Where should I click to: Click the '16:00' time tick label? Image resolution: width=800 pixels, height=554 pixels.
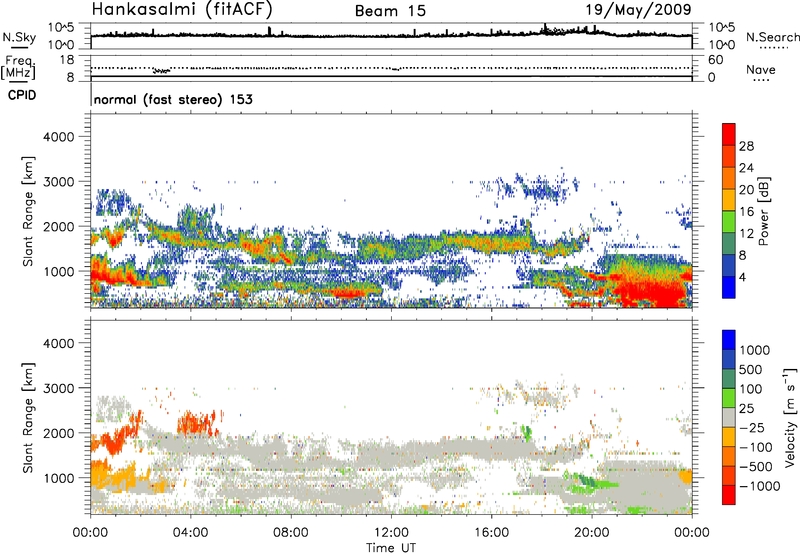tap(491, 533)
